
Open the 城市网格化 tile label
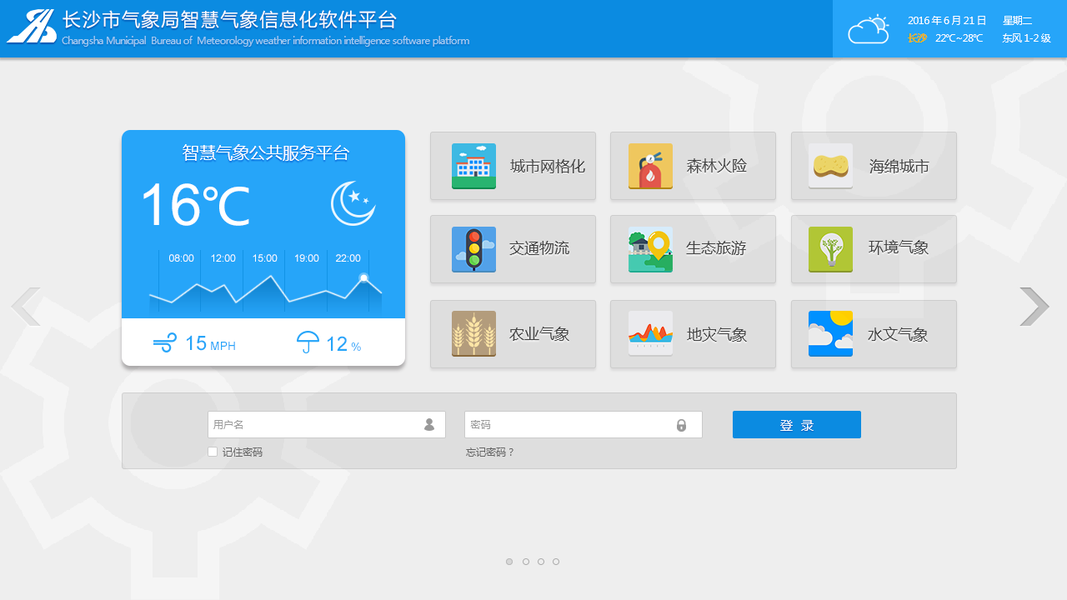548,167
